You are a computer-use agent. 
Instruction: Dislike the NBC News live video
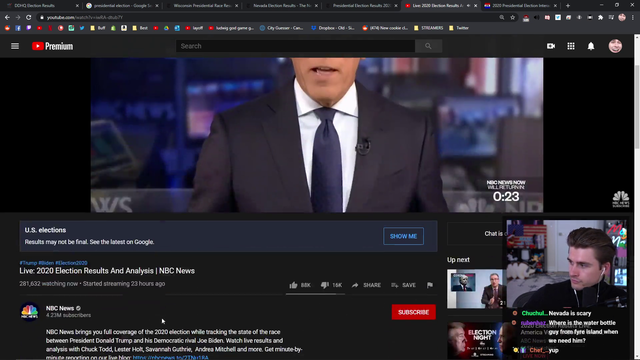click(331, 285)
